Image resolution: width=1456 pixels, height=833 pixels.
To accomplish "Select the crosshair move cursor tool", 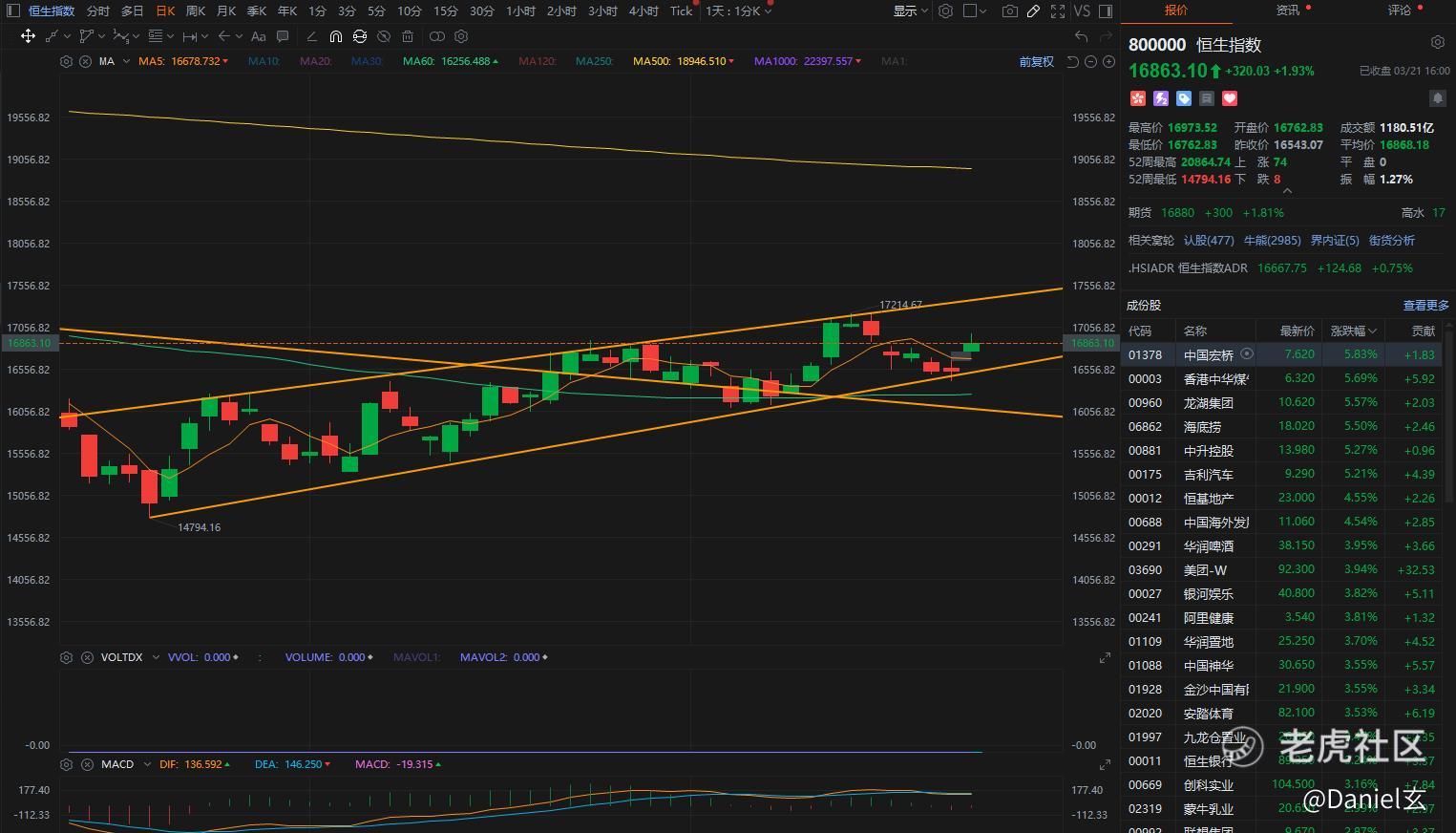I will point(28,36).
